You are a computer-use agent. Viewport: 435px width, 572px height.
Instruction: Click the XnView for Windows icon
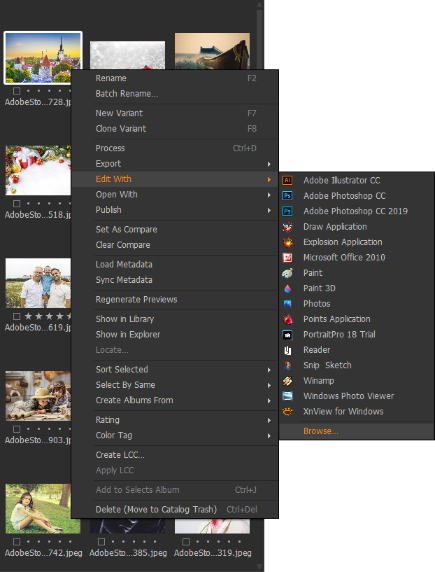tap(288, 411)
